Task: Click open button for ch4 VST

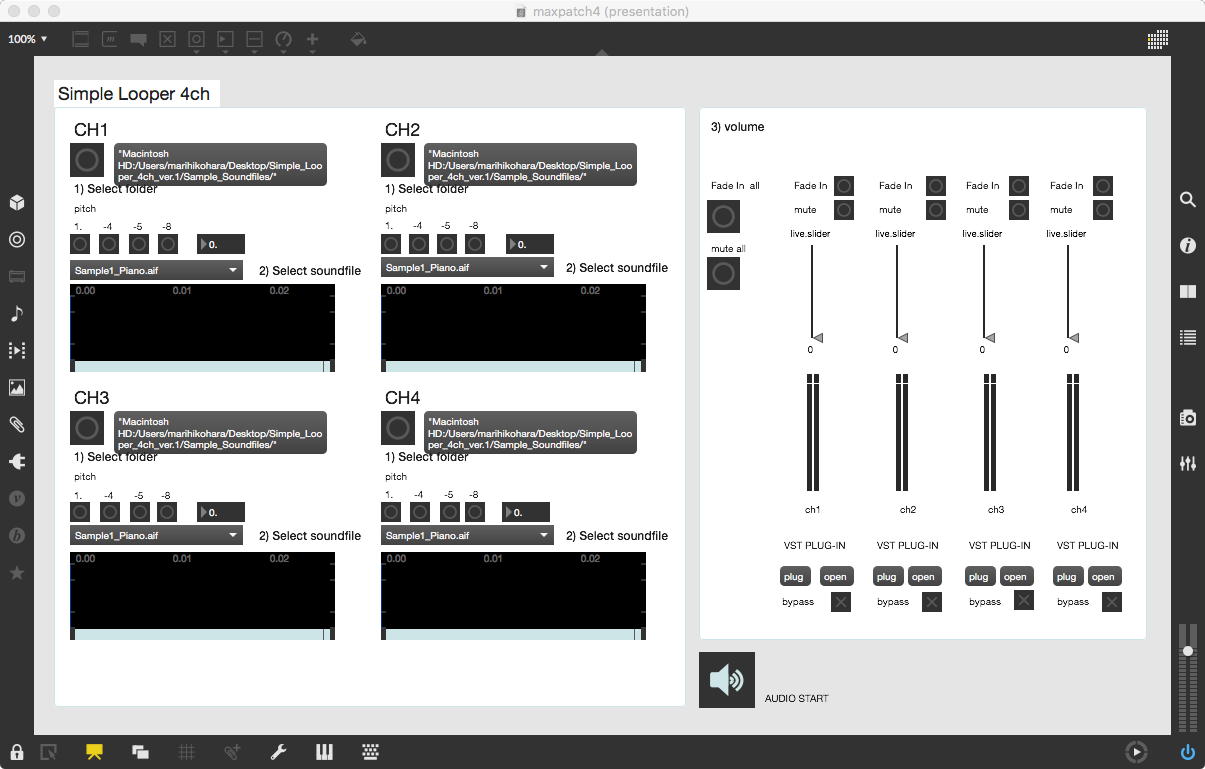Action: [1103, 576]
